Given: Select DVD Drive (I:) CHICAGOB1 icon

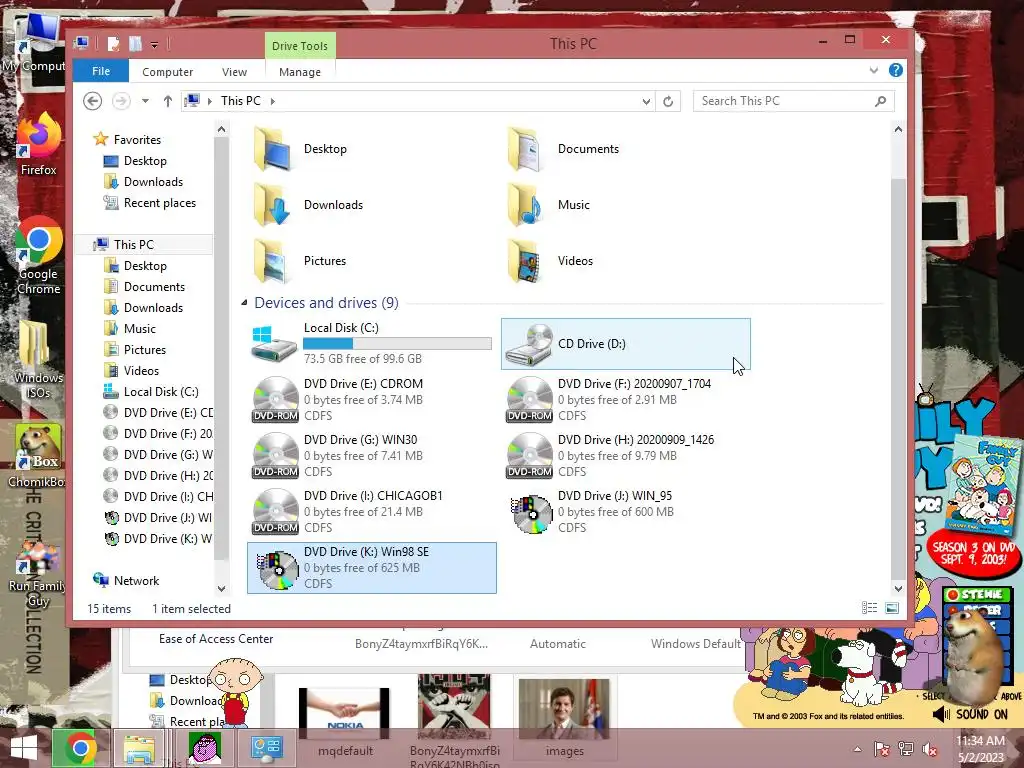Looking at the screenshot, I should (x=275, y=512).
